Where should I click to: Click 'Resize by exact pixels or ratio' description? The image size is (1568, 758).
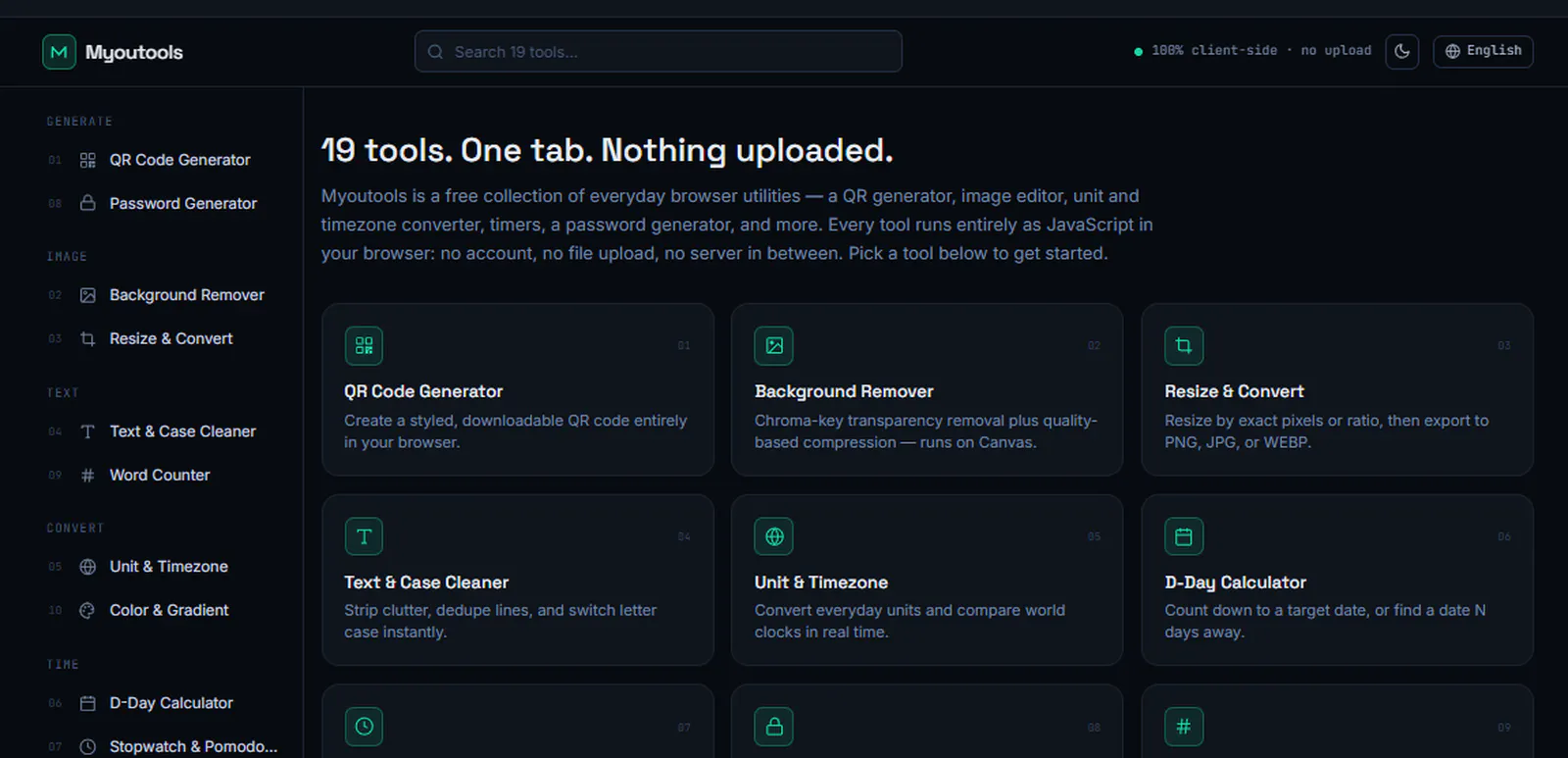1326,431
